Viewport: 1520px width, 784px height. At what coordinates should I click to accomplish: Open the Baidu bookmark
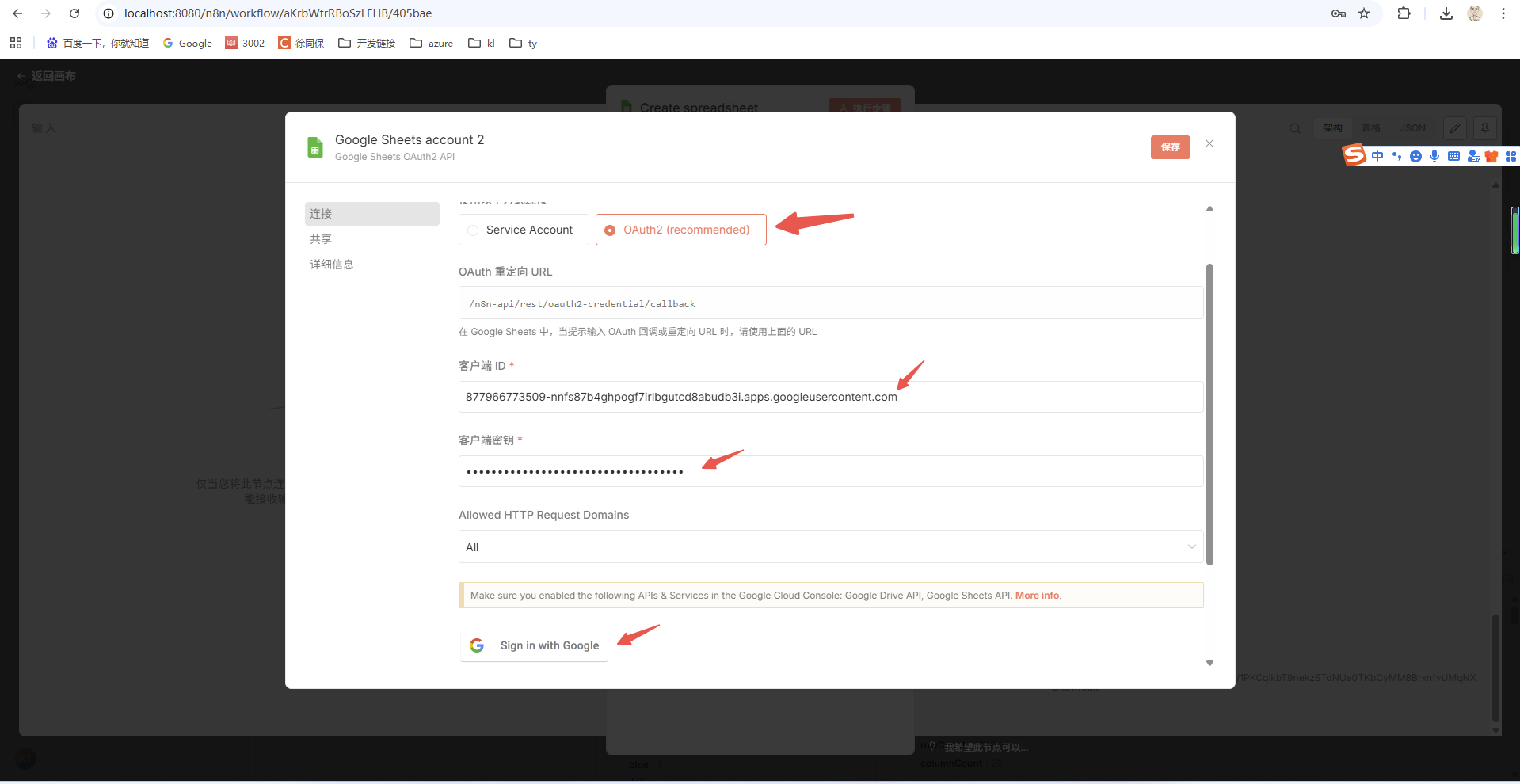pyautogui.click(x=97, y=43)
